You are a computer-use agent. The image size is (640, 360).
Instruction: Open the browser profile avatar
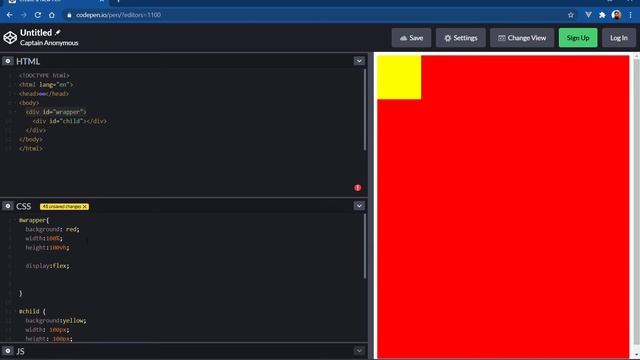(616, 15)
